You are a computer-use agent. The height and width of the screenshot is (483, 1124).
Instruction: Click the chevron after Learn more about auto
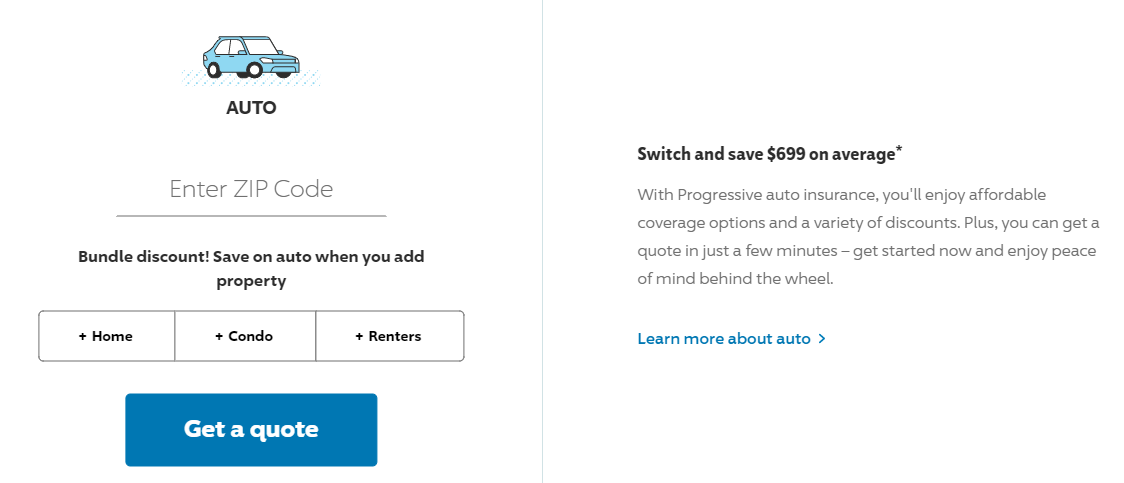pyautogui.click(x=822, y=339)
